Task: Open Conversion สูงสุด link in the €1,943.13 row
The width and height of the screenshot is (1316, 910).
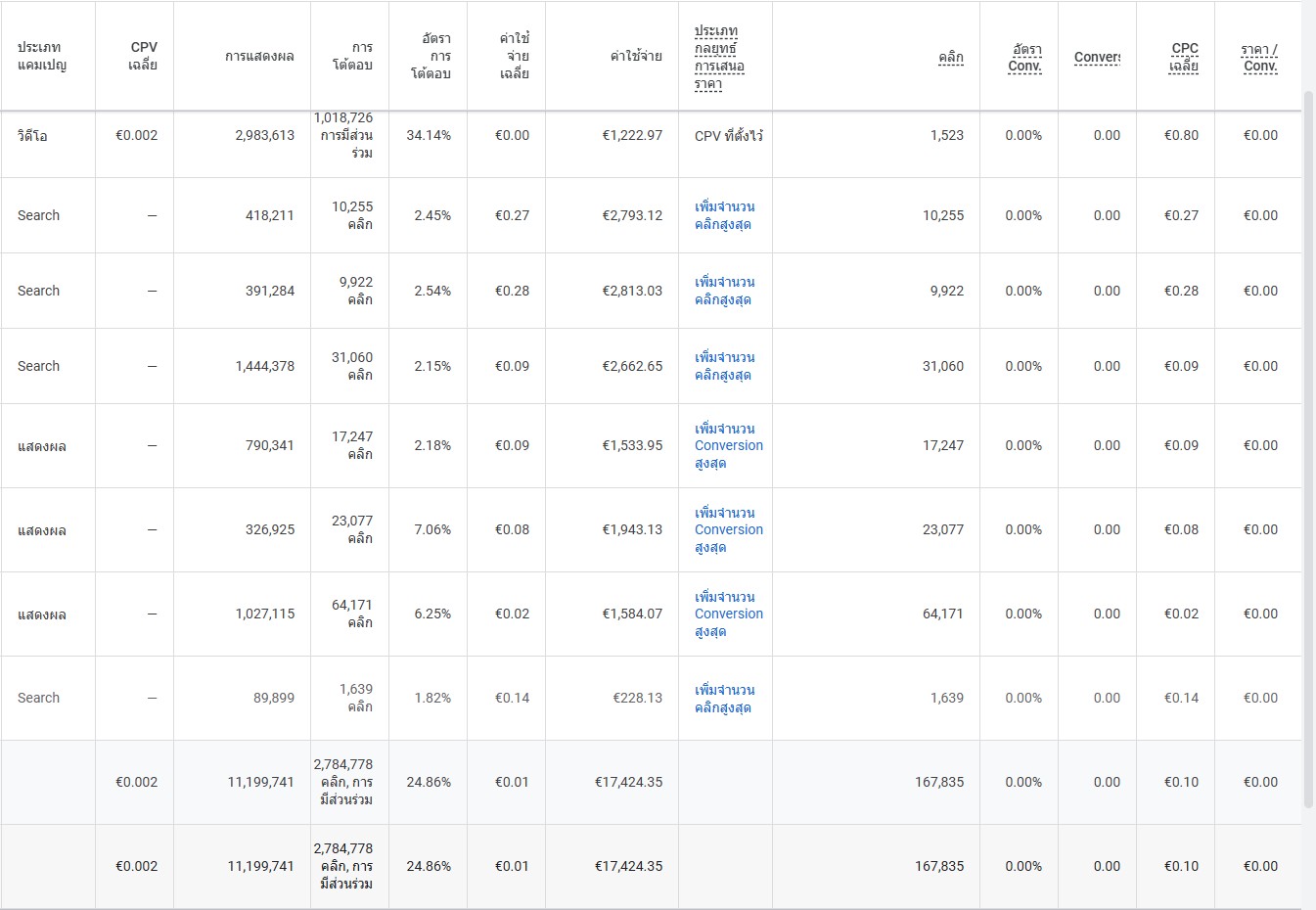Action: [x=728, y=529]
